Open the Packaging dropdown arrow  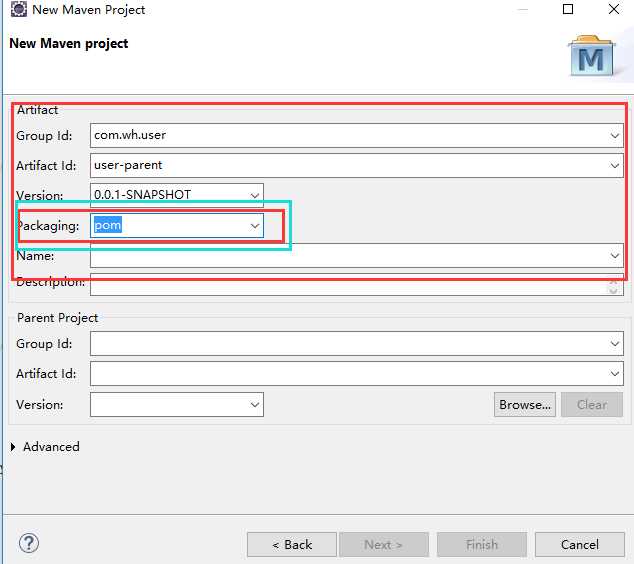255,226
